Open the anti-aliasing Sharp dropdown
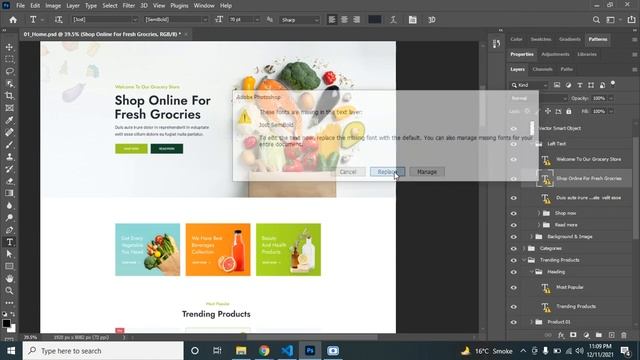This screenshot has height=360, width=640. point(300,20)
